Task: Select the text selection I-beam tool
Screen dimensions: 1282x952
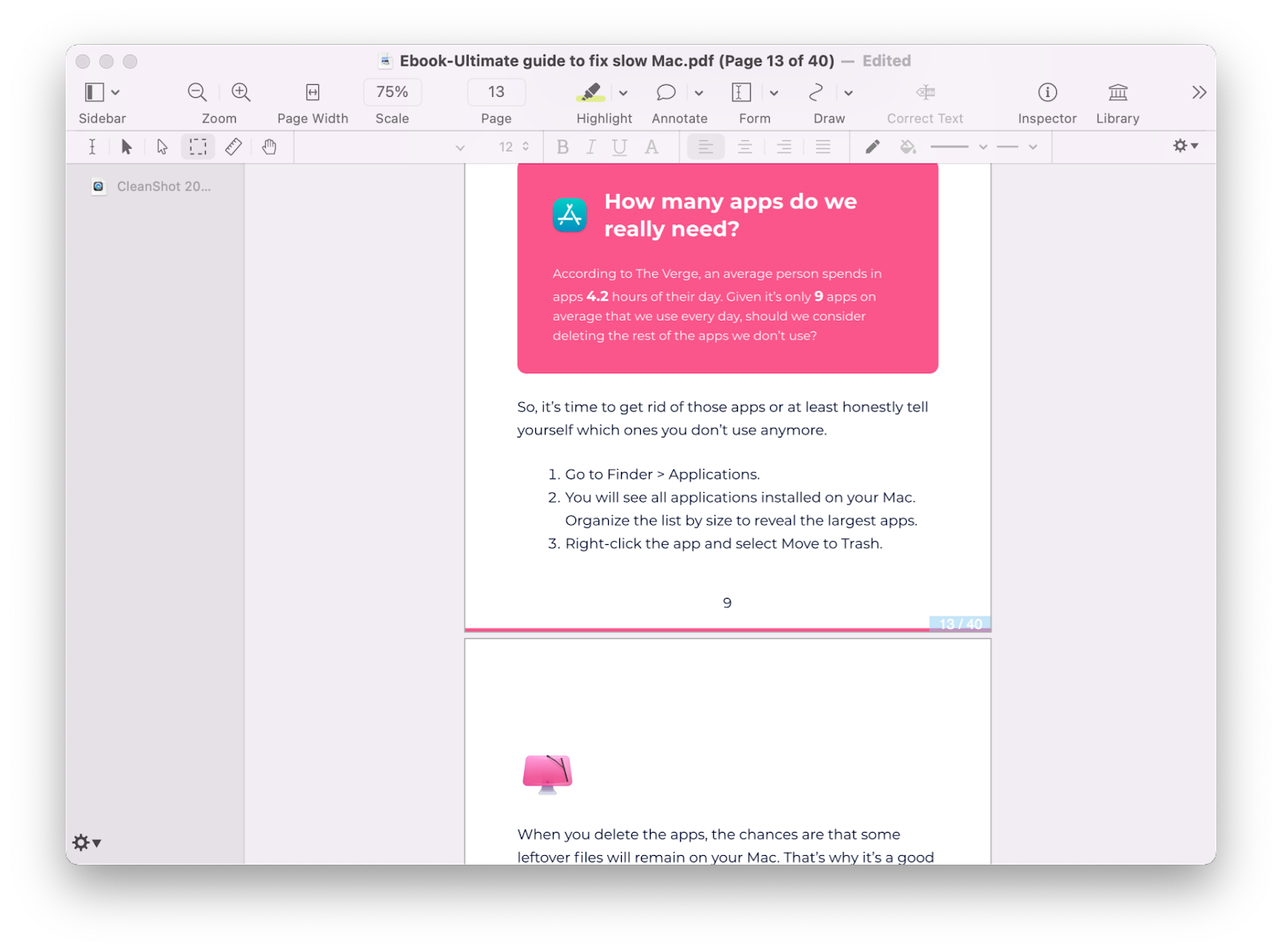Action: point(92,147)
